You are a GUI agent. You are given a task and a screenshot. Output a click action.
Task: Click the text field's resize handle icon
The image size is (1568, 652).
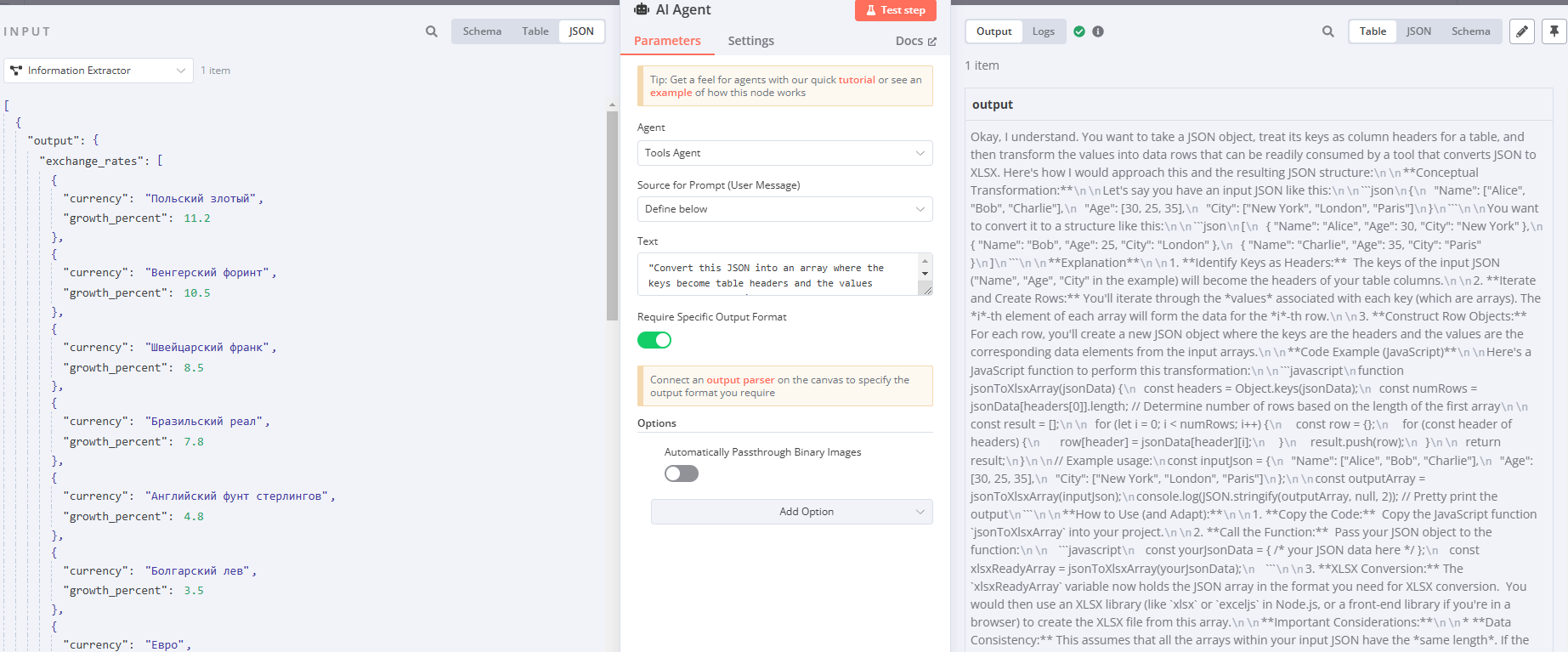click(x=926, y=289)
